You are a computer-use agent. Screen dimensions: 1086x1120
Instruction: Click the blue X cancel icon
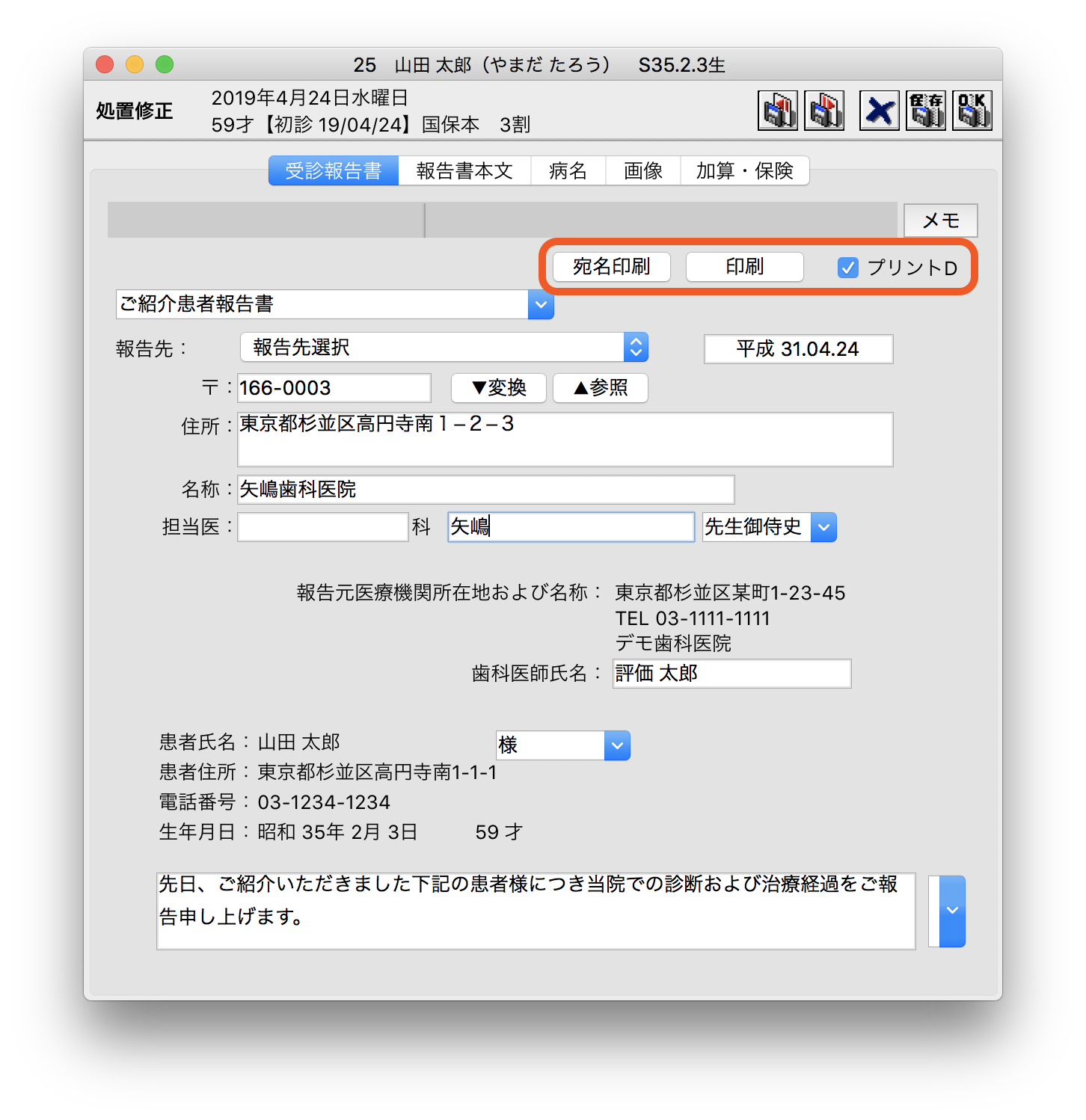coord(879,111)
